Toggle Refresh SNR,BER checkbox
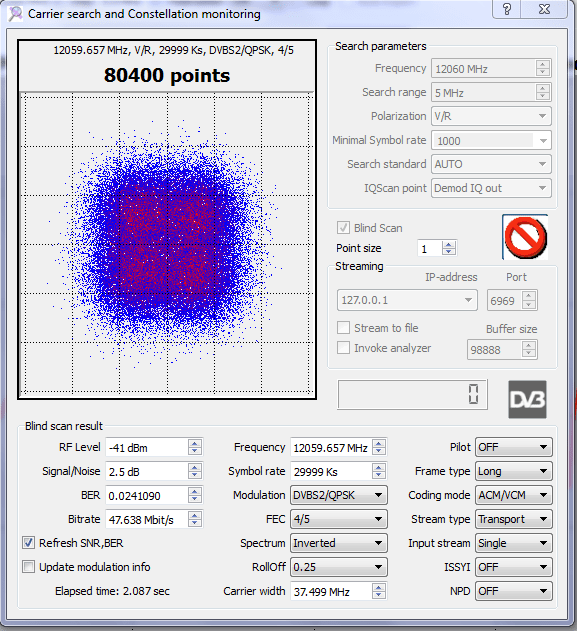577x631 pixels. [x=29, y=543]
